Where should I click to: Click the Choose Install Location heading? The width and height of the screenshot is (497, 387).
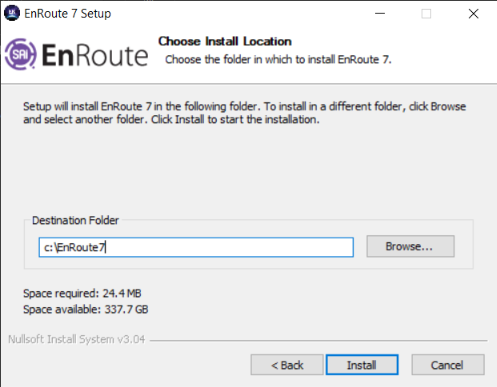coord(225,41)
